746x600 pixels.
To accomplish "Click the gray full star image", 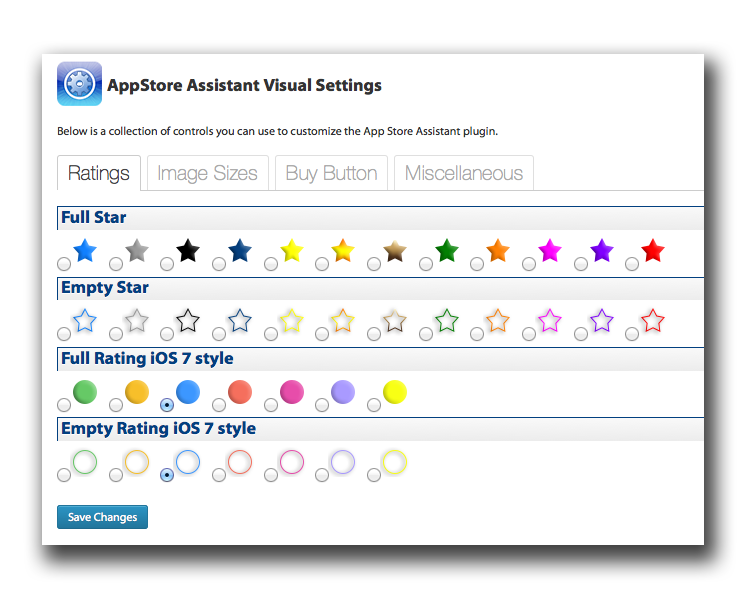I will coord(137,250).
